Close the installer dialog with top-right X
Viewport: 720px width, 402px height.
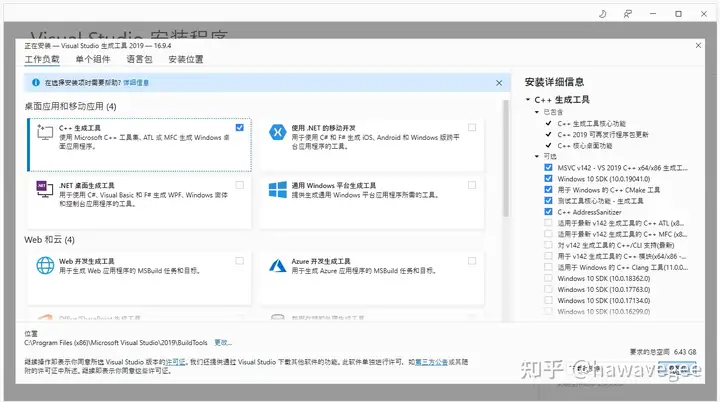[698, 45]
